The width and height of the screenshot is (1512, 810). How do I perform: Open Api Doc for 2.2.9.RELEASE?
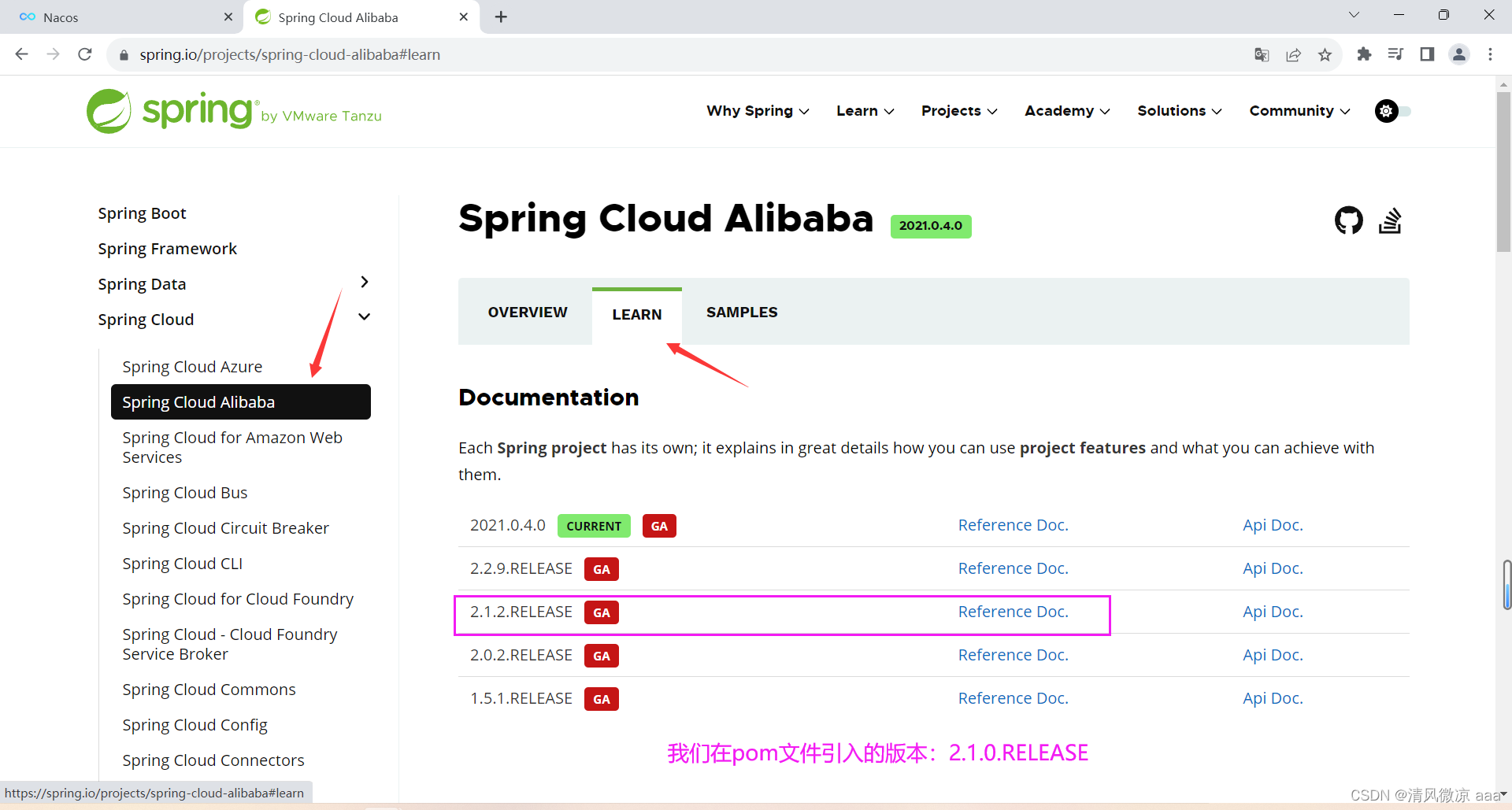(1273, 568)
